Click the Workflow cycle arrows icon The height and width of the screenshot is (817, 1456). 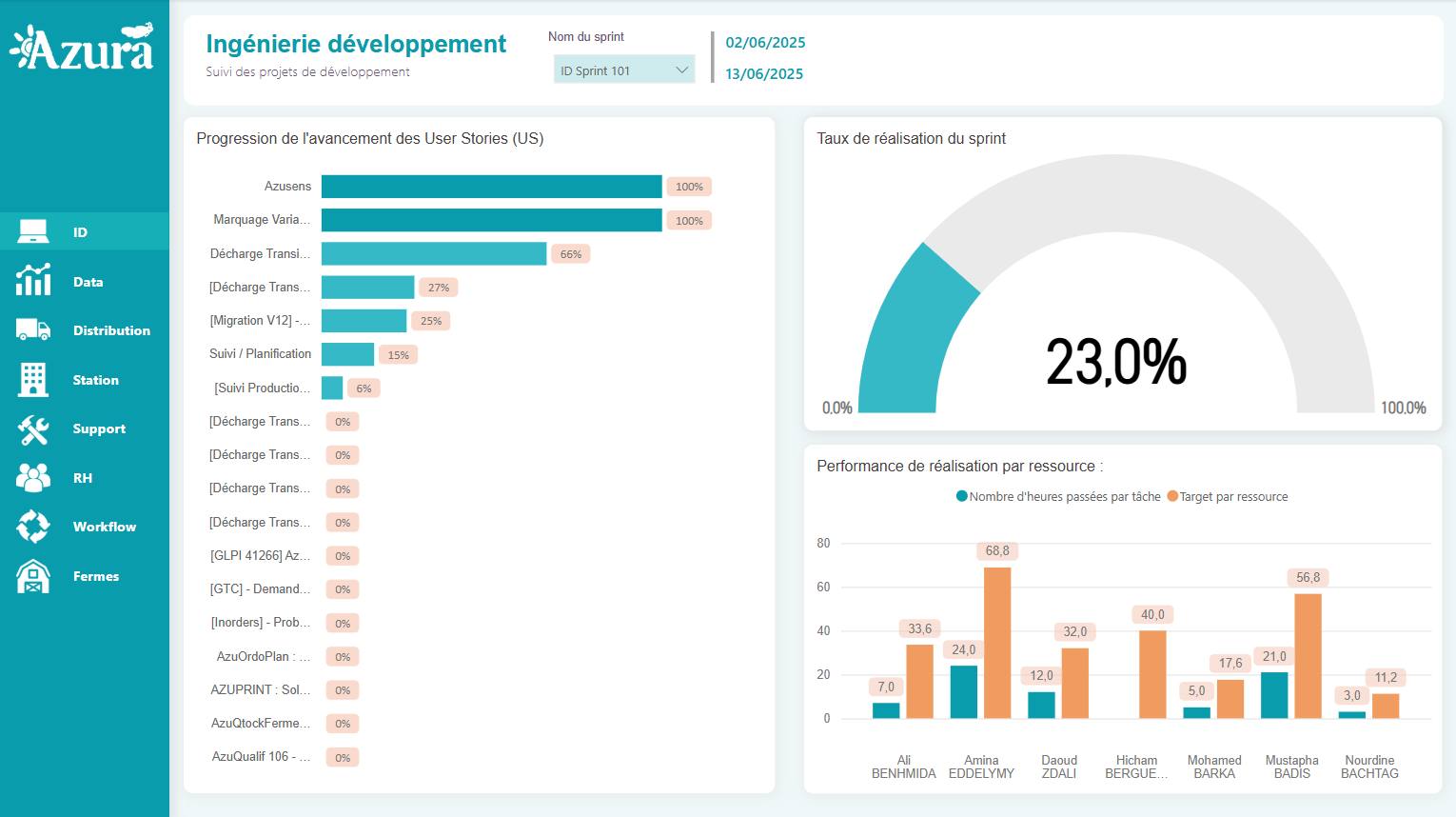[33, 527]
